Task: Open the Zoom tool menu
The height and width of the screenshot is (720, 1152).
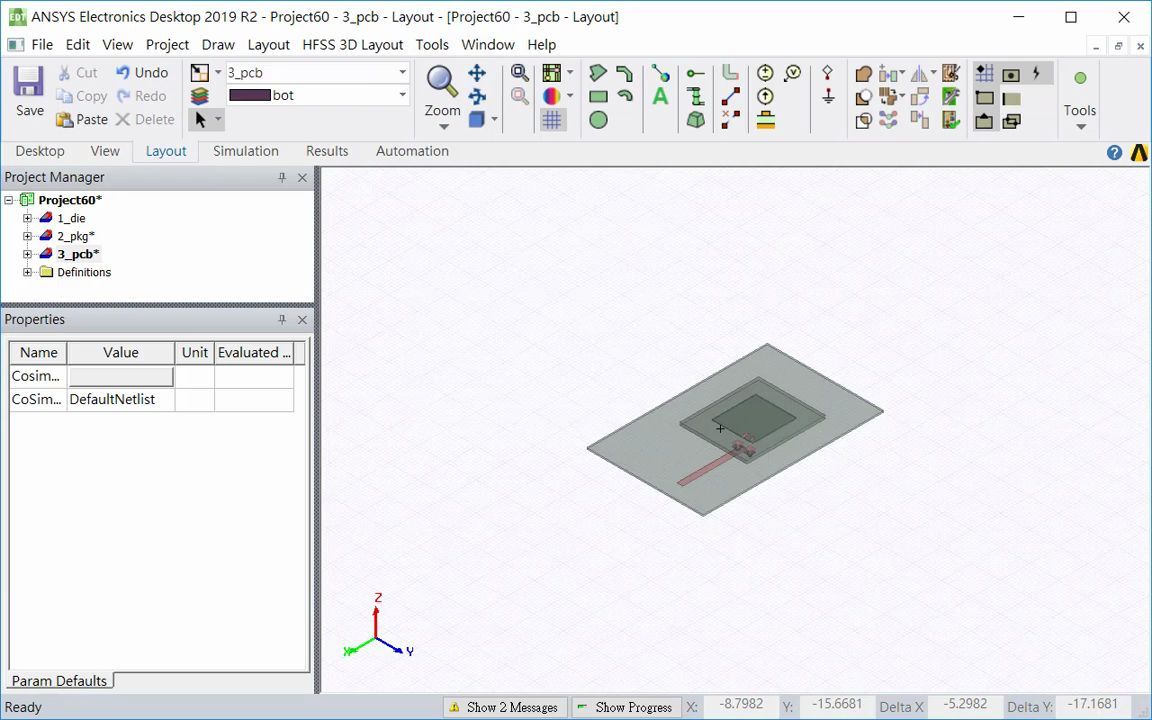Action: click(x=442, y=98)
